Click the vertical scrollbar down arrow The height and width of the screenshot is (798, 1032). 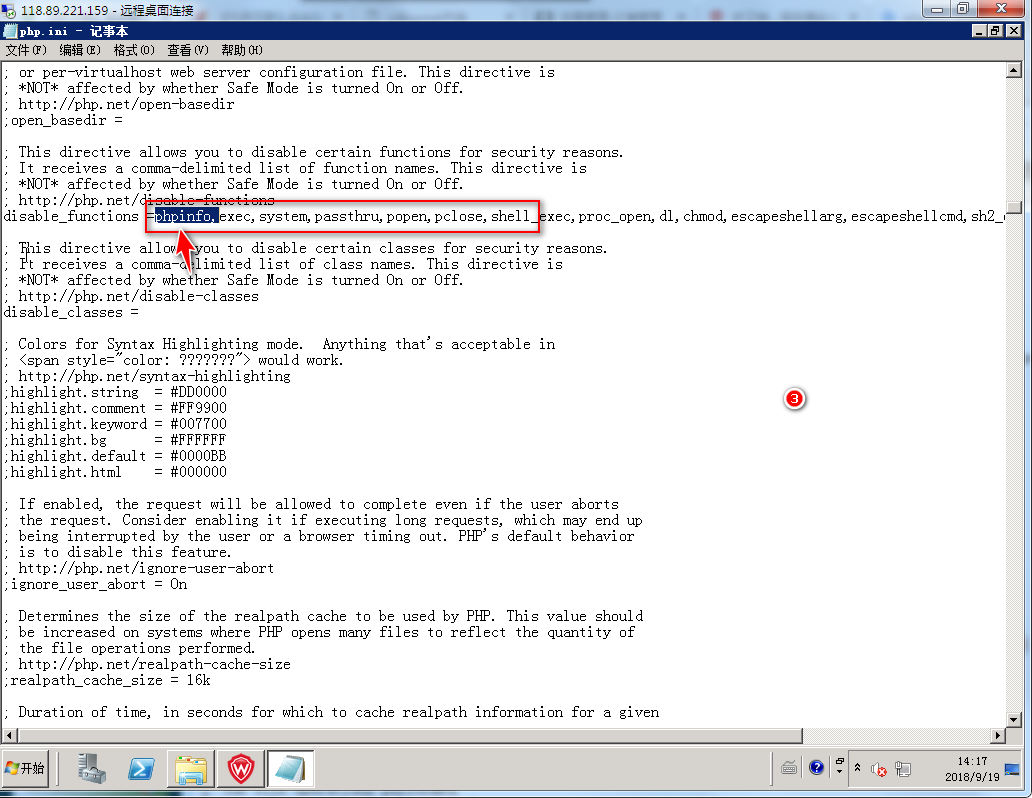(1014, 719)
